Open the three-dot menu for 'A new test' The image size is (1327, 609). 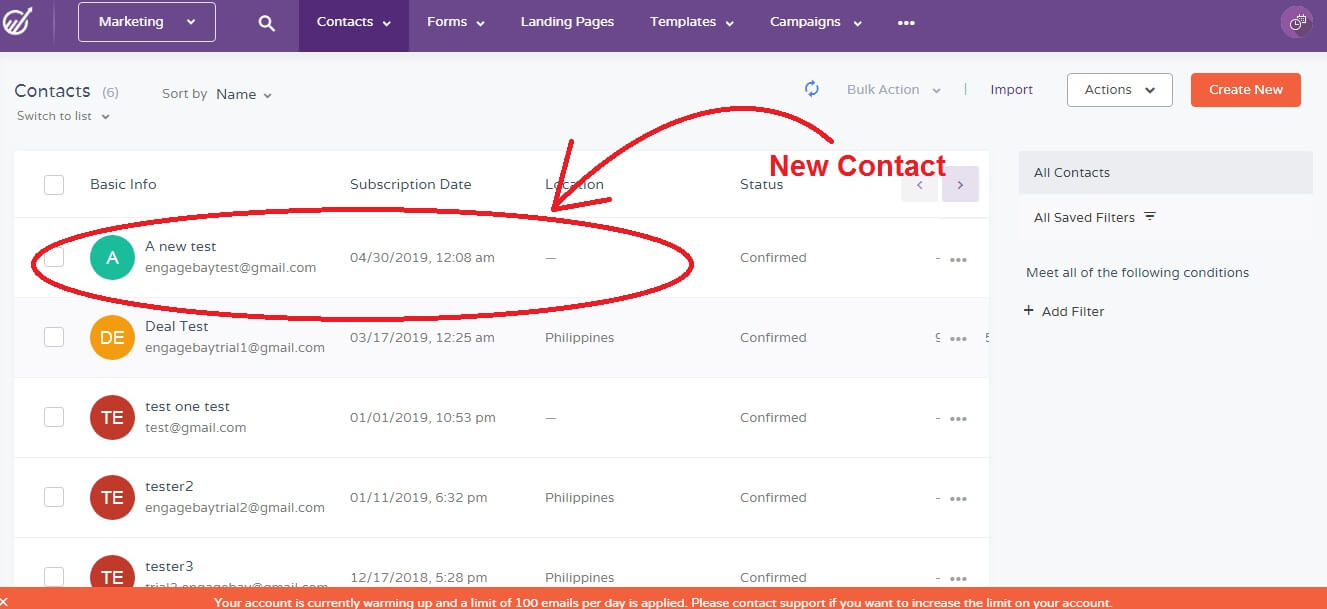coord(958,258)
